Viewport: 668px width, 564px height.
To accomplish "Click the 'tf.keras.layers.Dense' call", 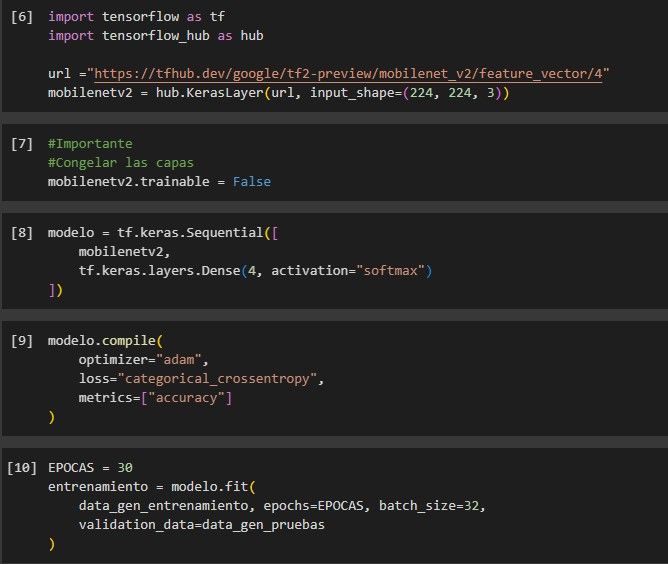I will point(159,271).
